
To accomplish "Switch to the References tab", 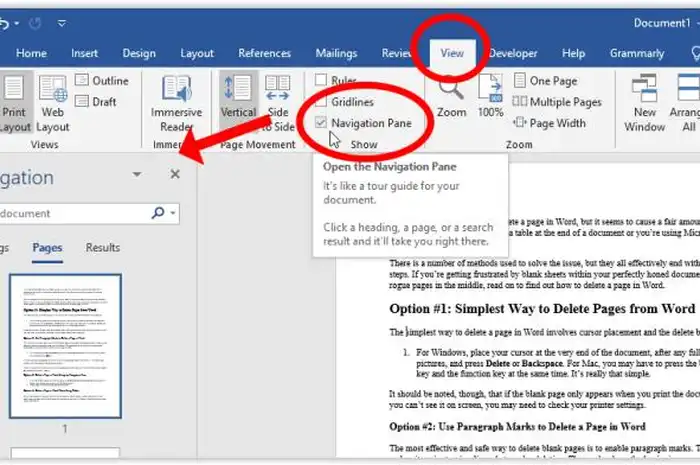I will (x=264, y=53).
